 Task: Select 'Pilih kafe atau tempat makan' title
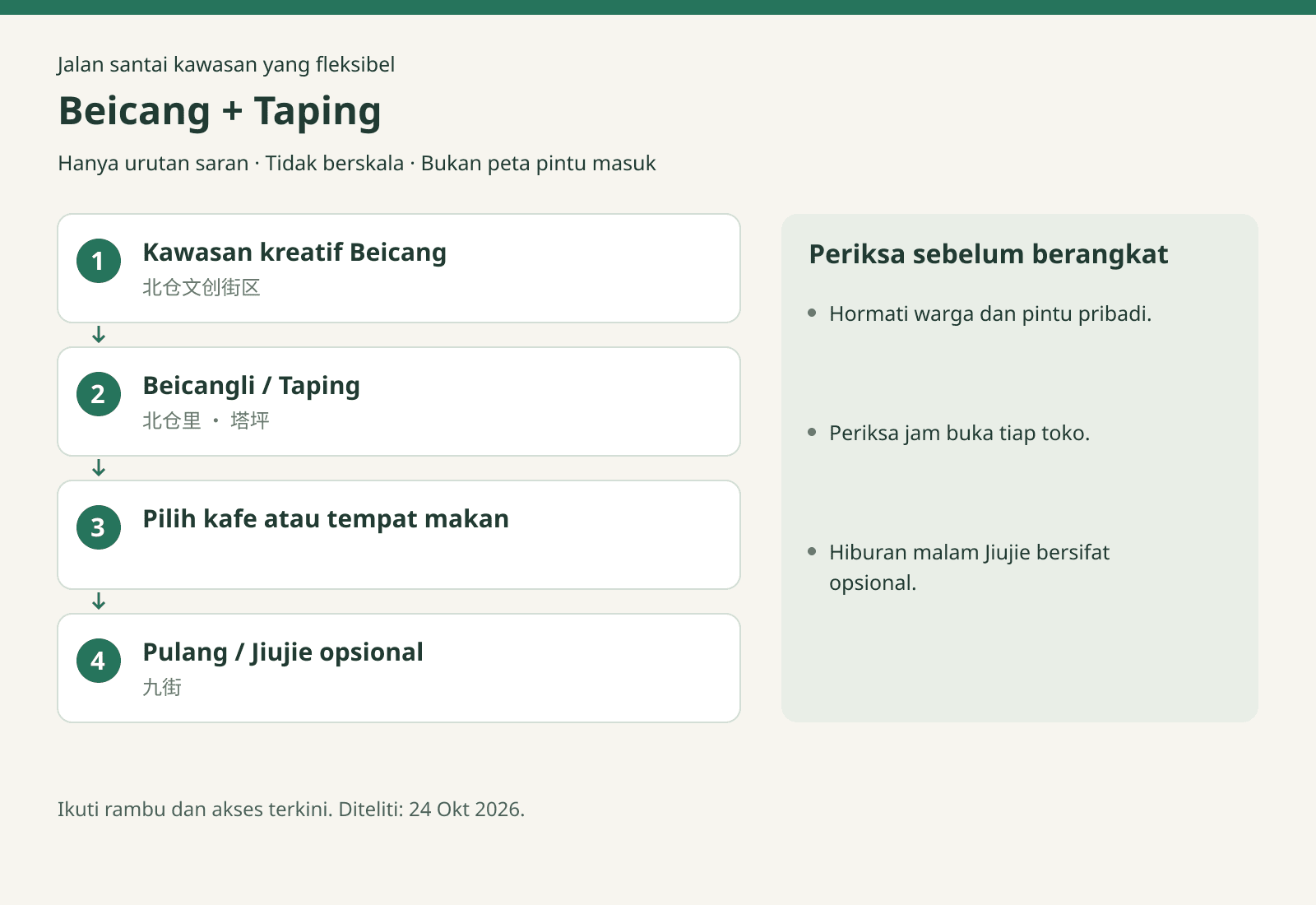[326, 519]
